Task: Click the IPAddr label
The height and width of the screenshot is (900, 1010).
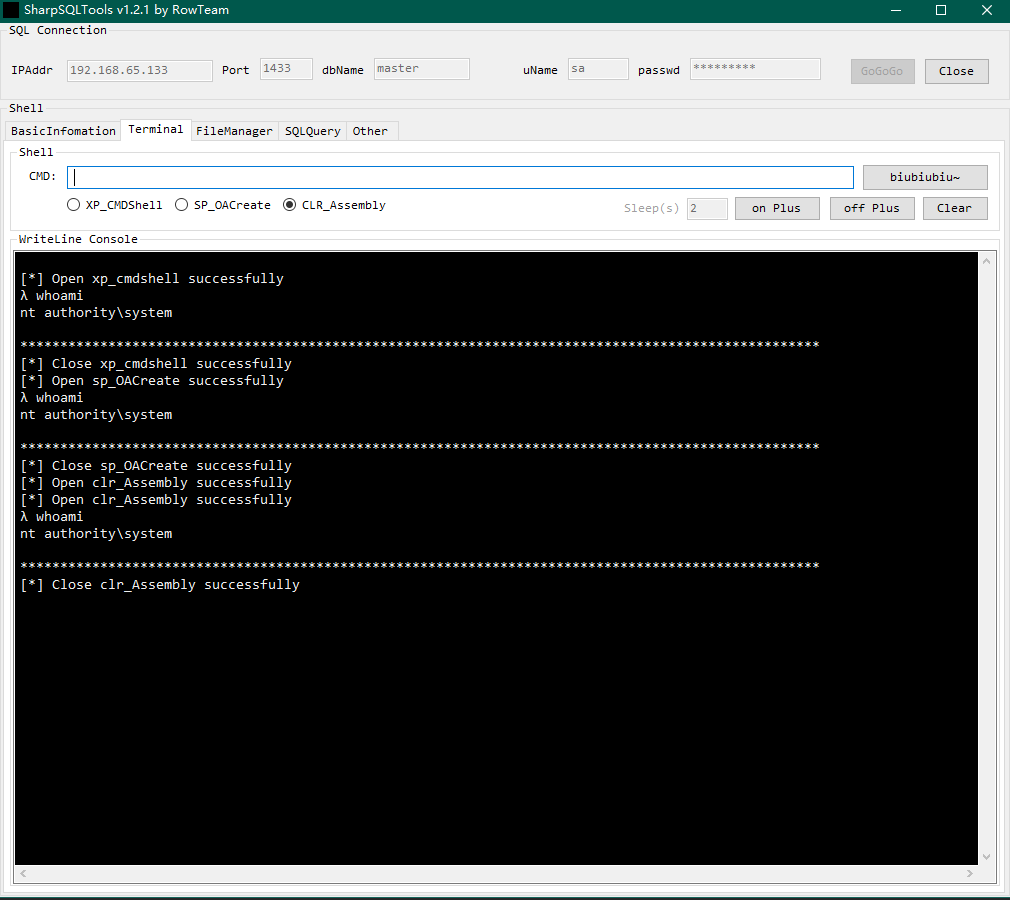Action: pos(32,70)
